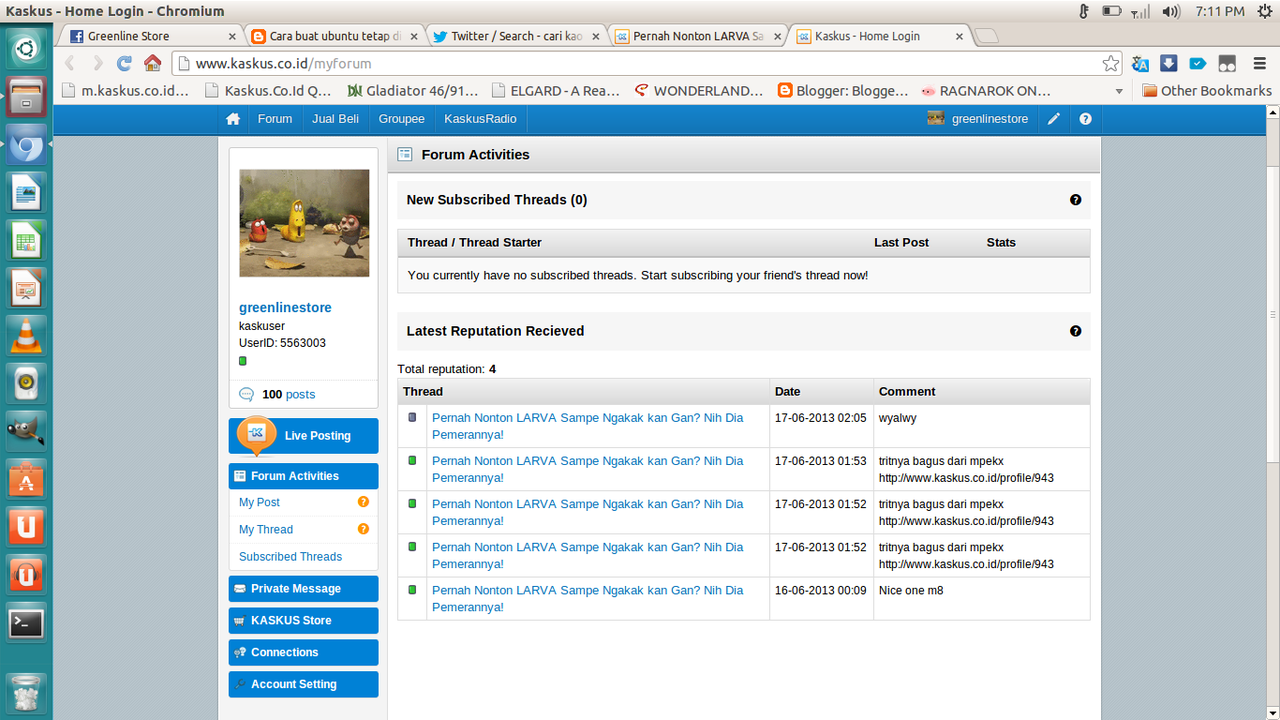Screen dimensions: 1280x720
Task: Open Ubuntu Software Center from the launcher
Action: pyautogui.click(x=26, y=479)
